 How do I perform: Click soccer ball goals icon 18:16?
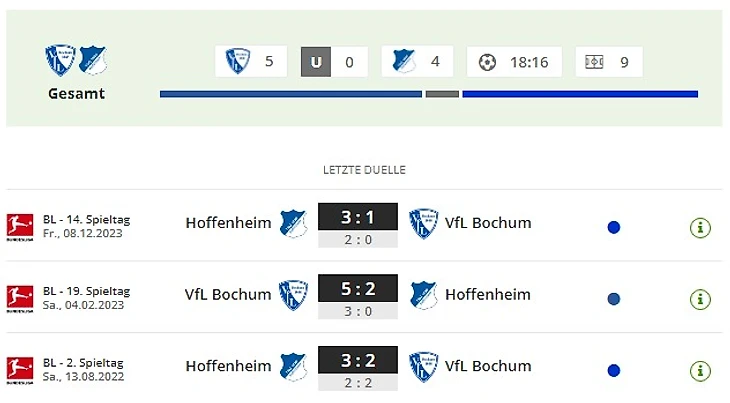click(x=487, y=62)
